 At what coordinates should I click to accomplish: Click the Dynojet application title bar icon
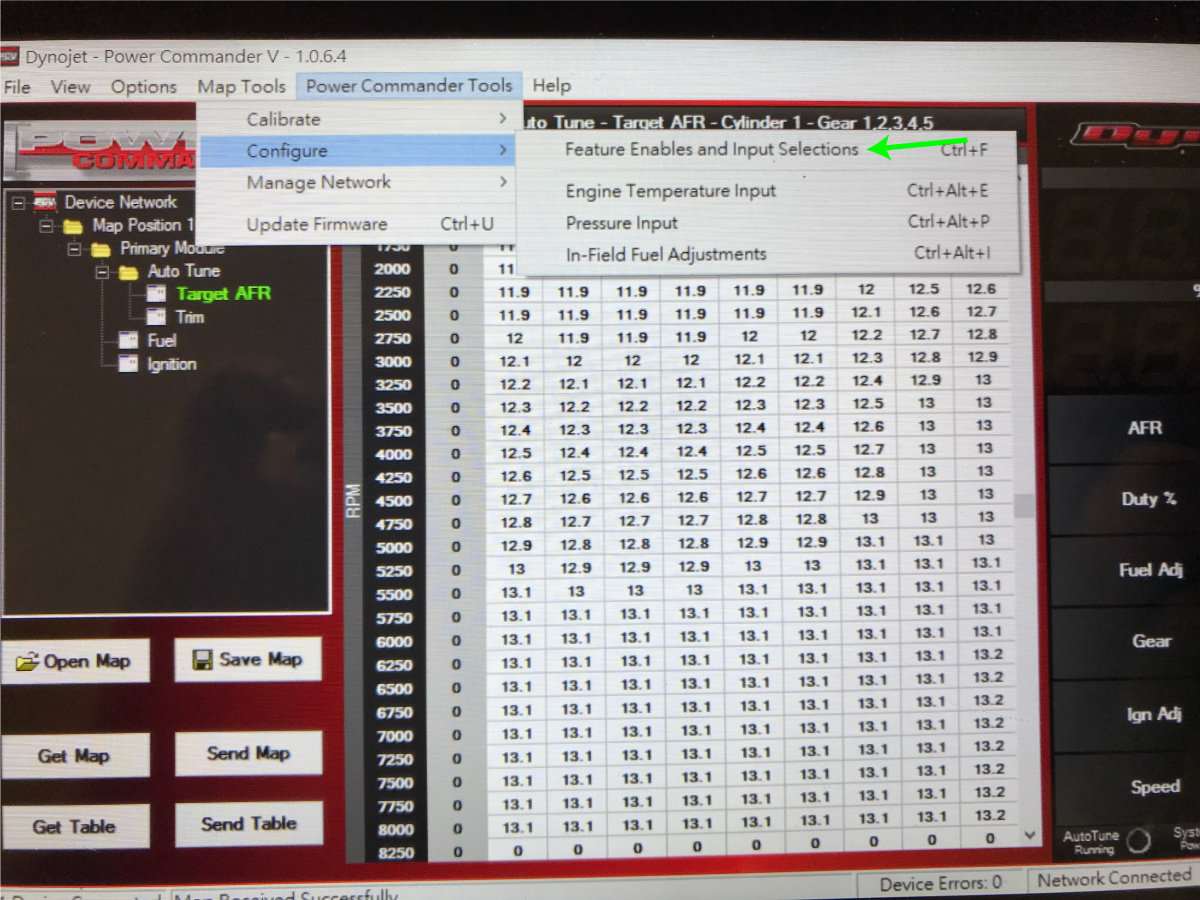pyautogui.click(x=8, y=57)
